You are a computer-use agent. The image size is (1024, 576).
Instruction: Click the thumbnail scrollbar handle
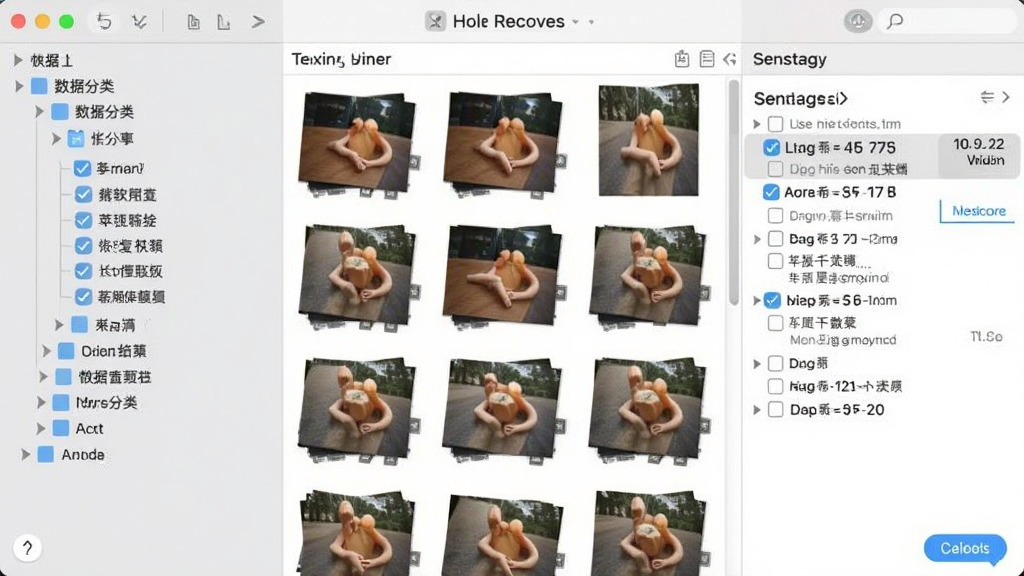734,193
